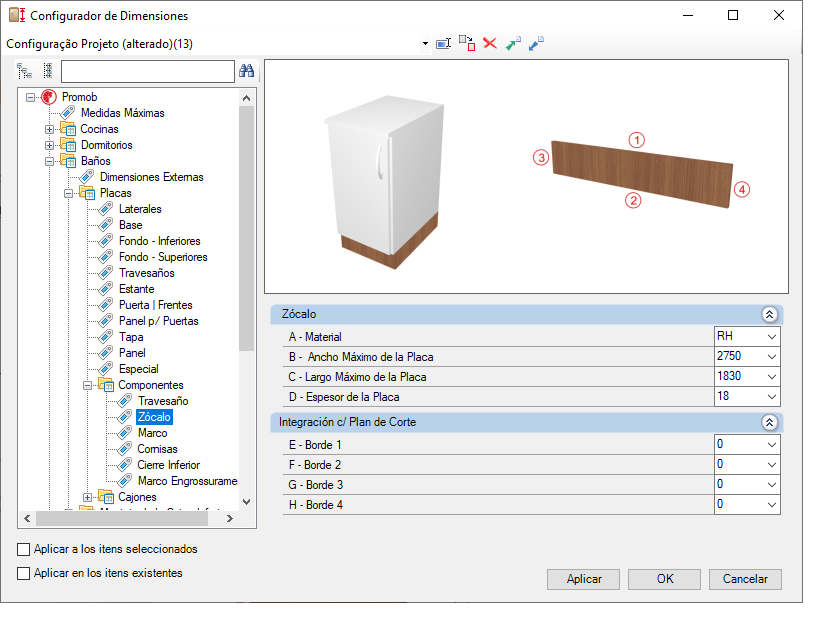Enable Aplicar a los itens seleccionados checkbox

pos(23,549)
